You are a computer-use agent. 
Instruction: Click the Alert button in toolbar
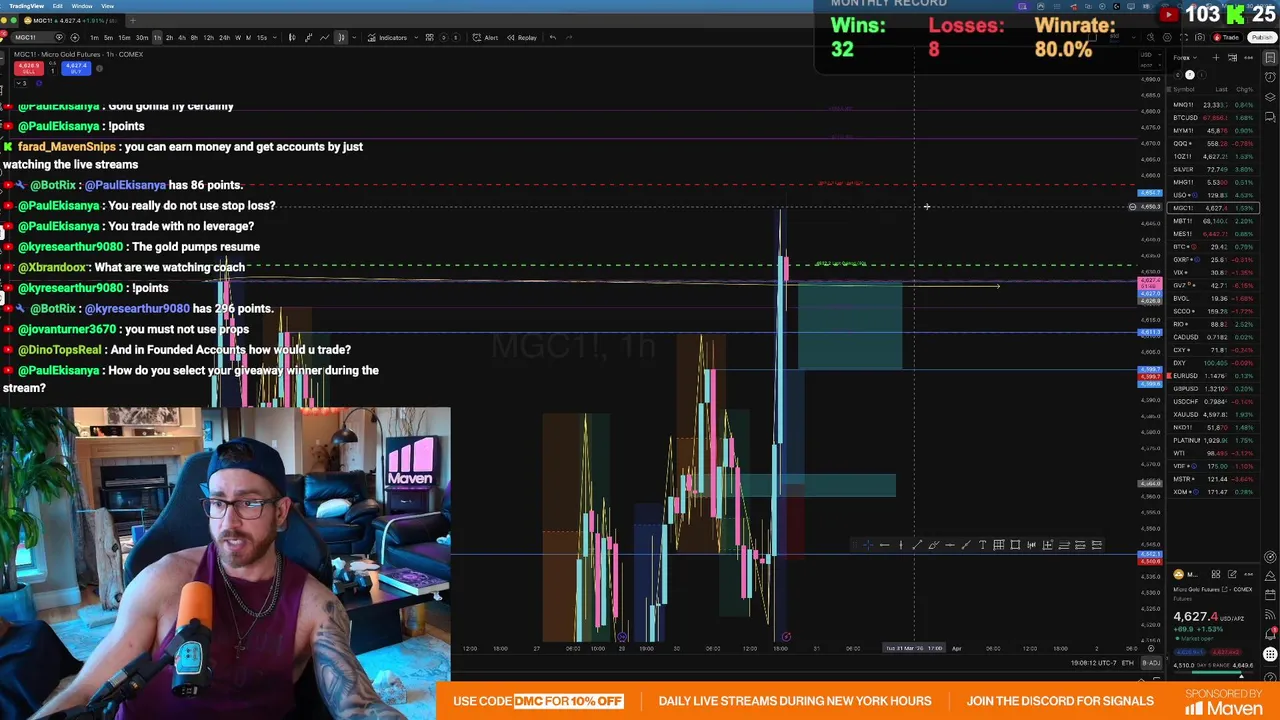click(x=486, y=38)
